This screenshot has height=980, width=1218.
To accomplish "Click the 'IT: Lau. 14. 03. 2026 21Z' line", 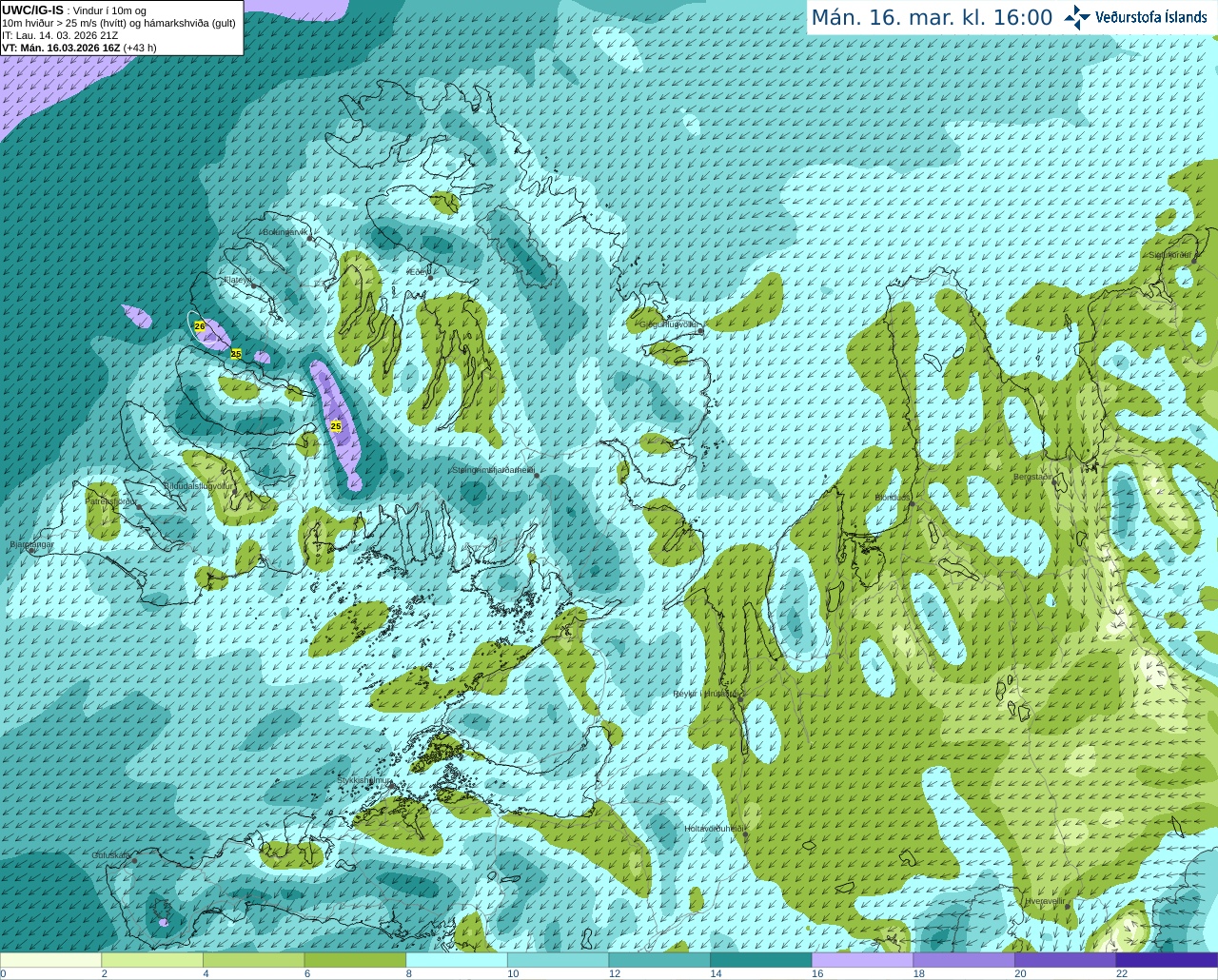I will click(x=60, y=35).
